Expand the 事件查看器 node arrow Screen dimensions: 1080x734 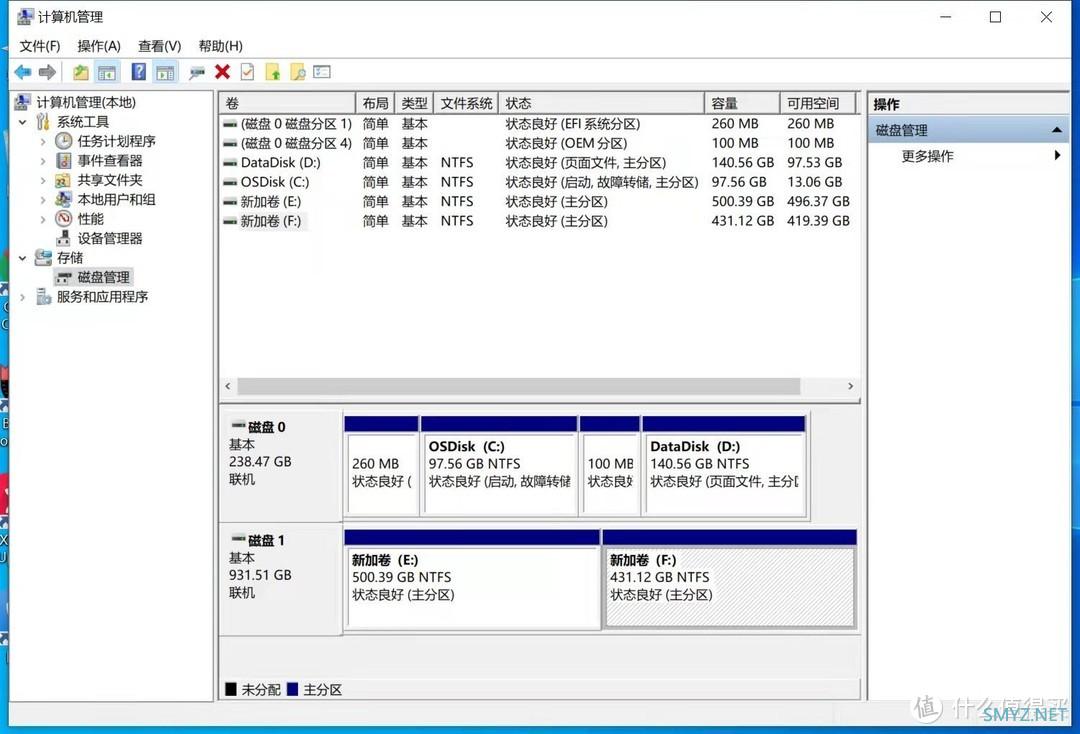(x=43, y=160)
